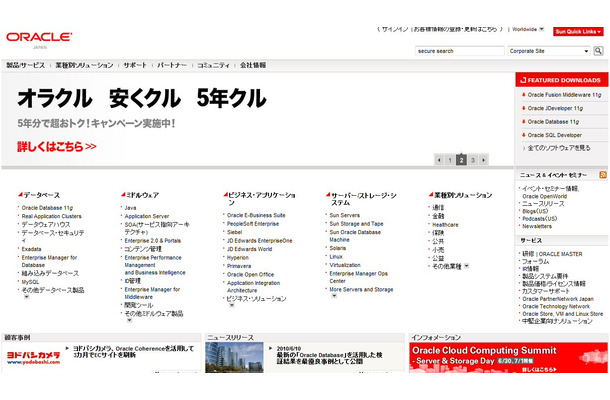Open Oracle Technology Network link
This screenshot has height=400, width=610.
(x=556, y=307)
